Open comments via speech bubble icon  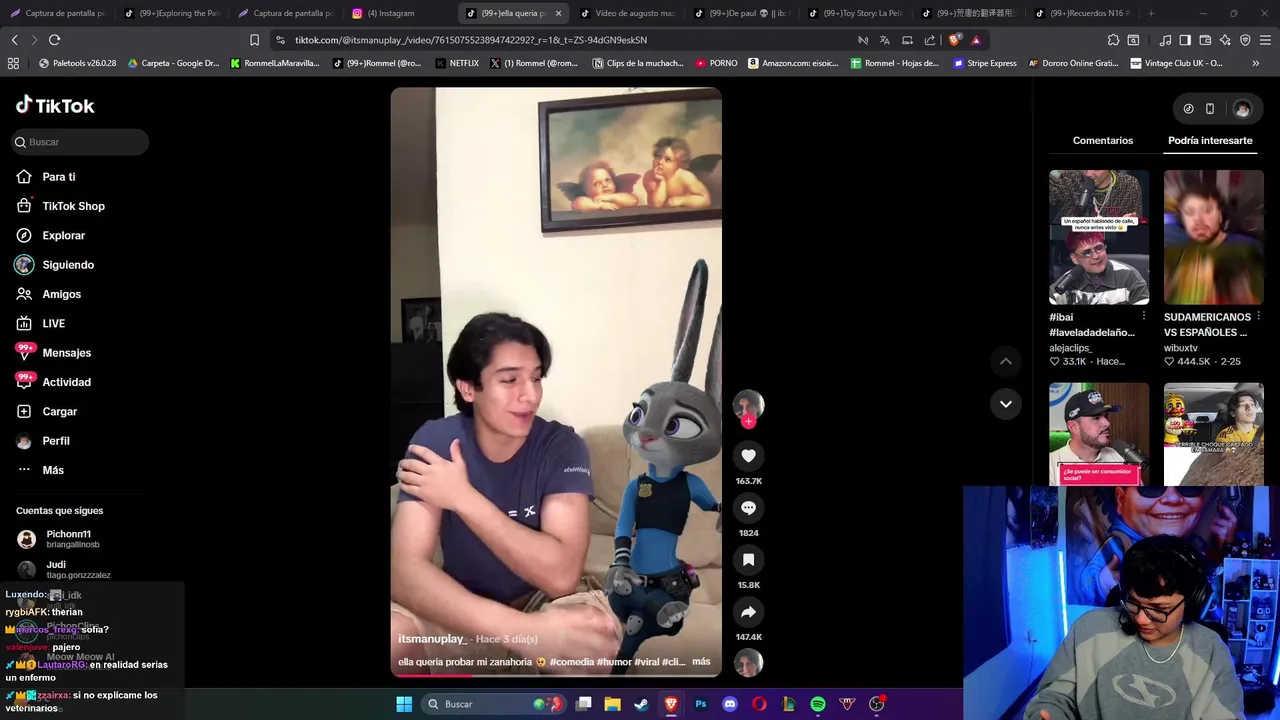tap(748, 508)
